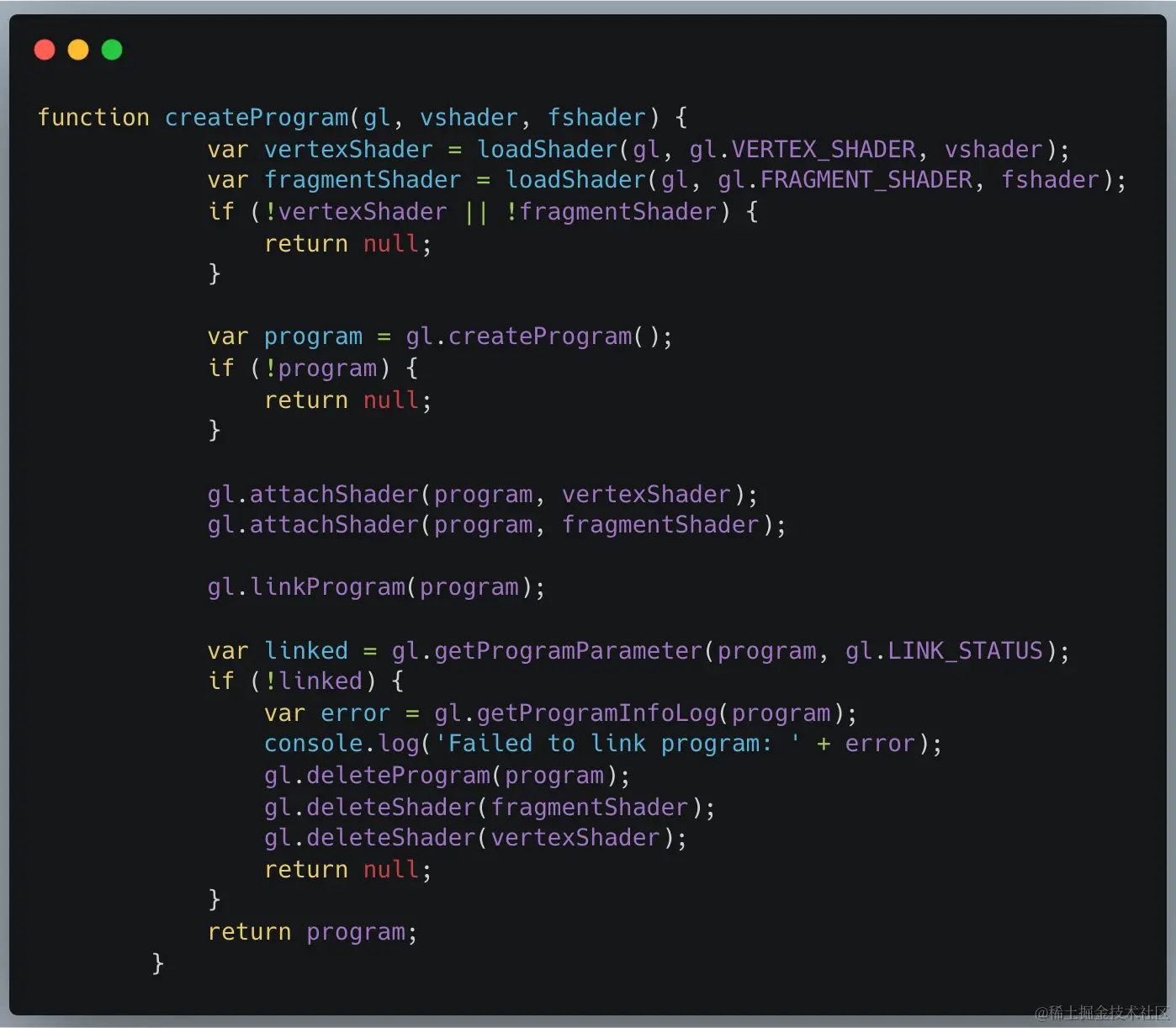Click the '||' operator in the if condition

click(476, 212)
